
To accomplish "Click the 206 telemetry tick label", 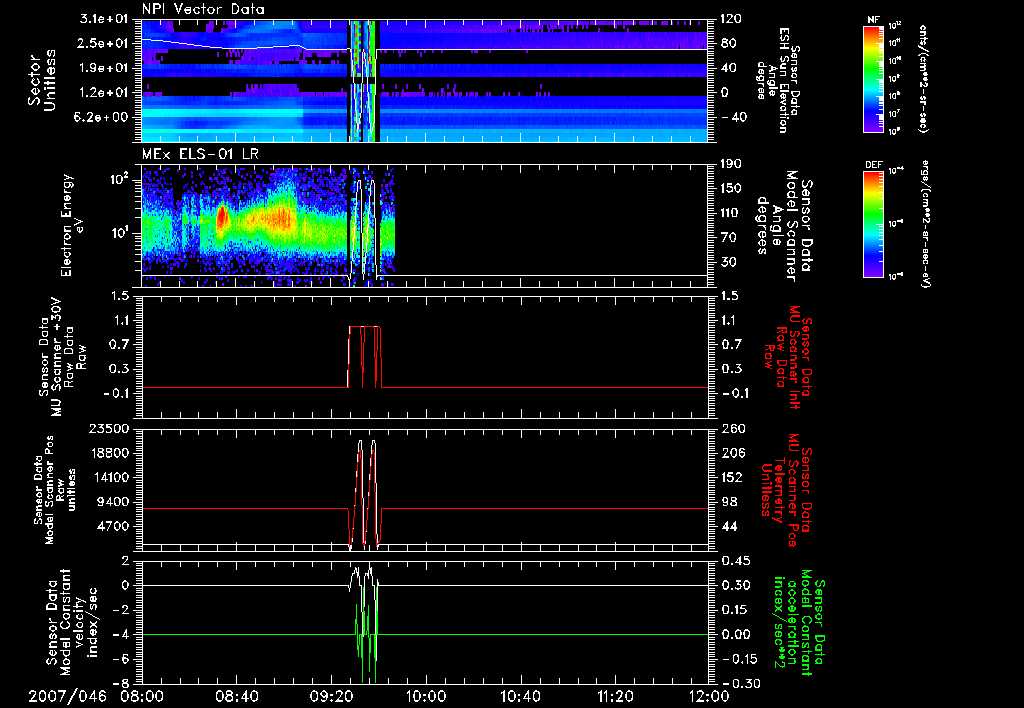I will click(x=731, y=453).
